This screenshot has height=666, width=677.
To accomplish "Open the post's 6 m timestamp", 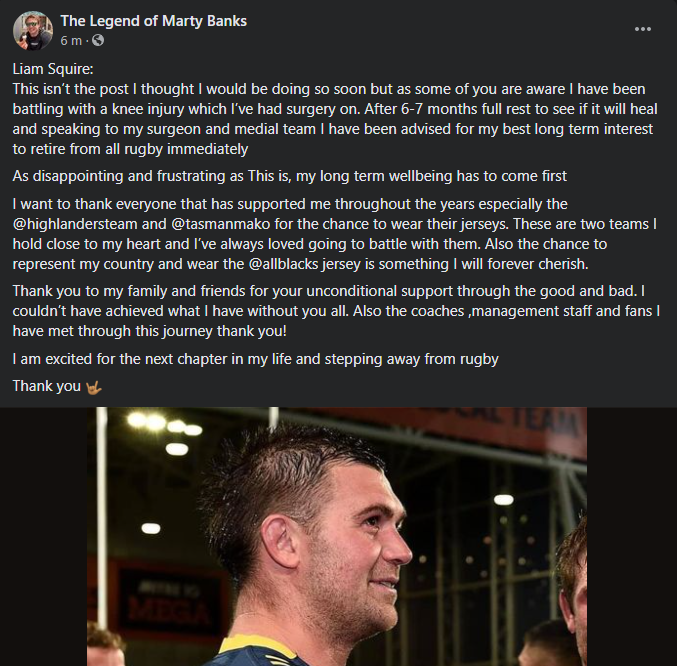I will (71, 40).
